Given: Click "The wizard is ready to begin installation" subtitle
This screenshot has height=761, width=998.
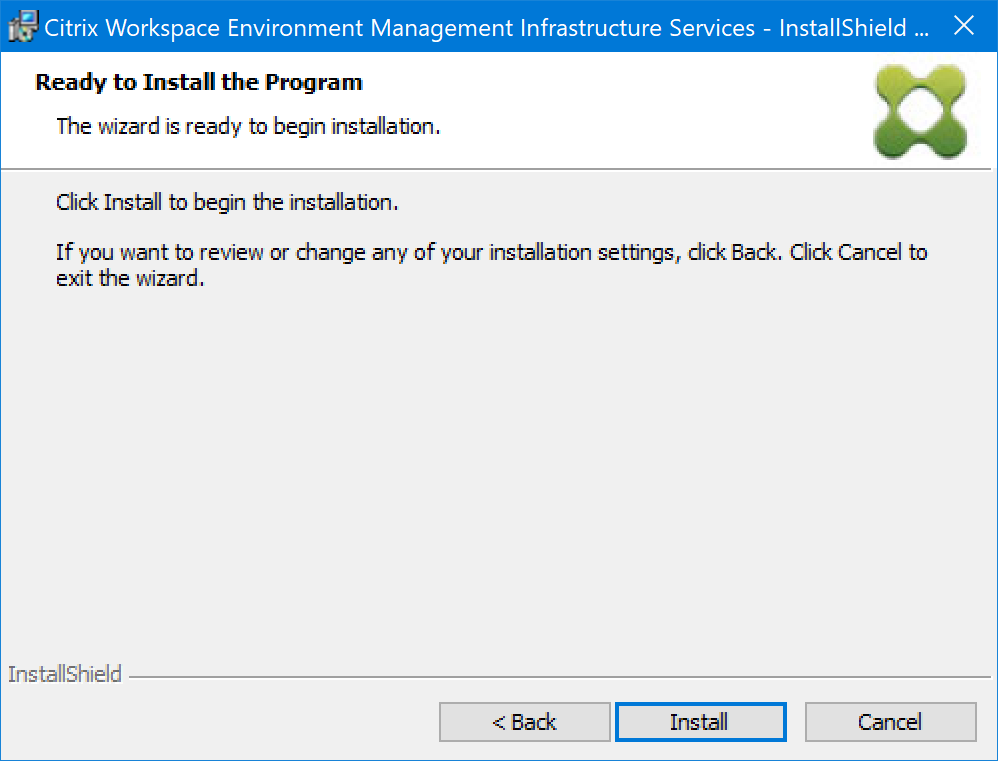Looking at the screenshot, I should coord(248,127).
